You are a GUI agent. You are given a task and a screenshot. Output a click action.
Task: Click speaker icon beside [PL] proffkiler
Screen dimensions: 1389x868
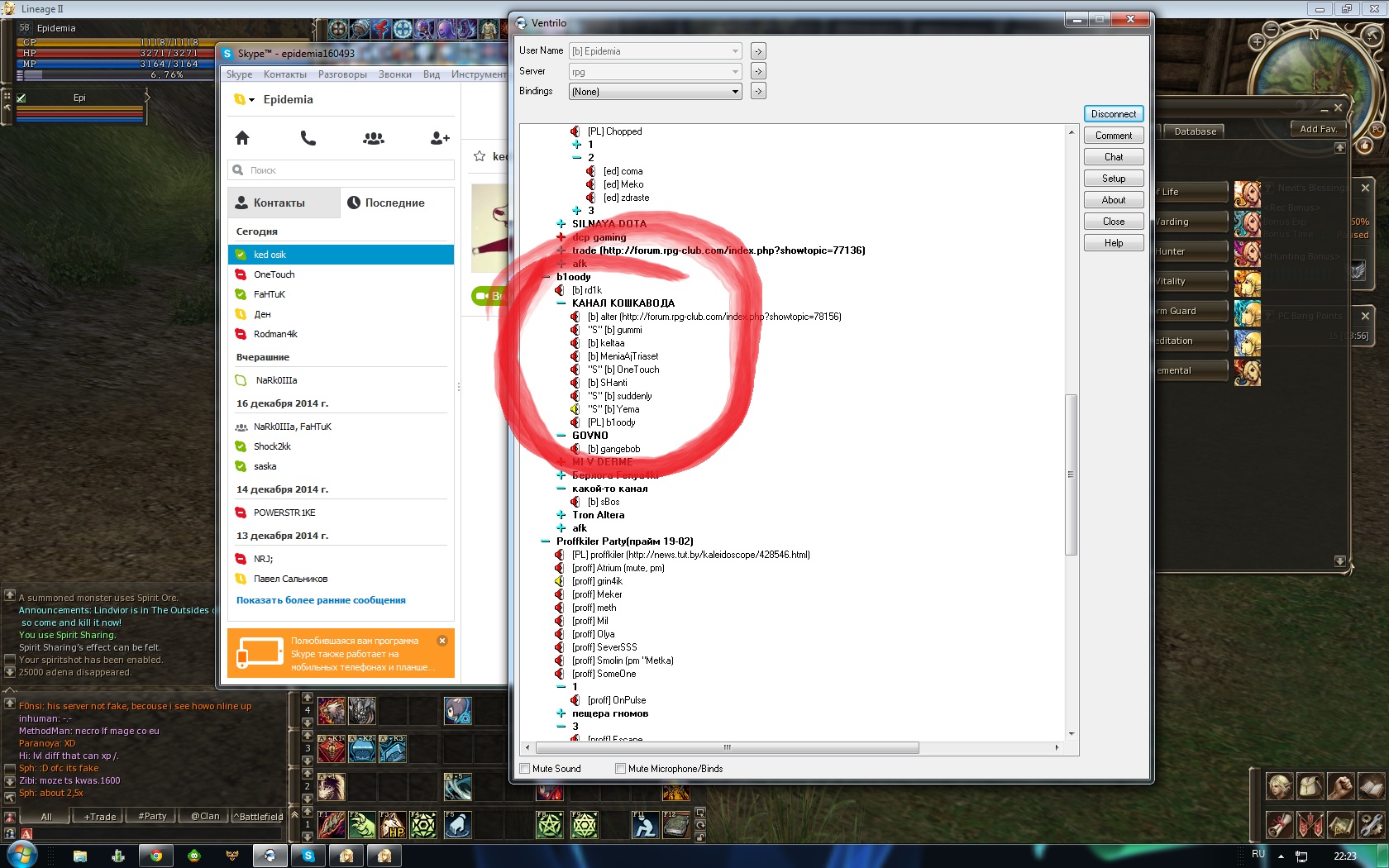[559, 555]
